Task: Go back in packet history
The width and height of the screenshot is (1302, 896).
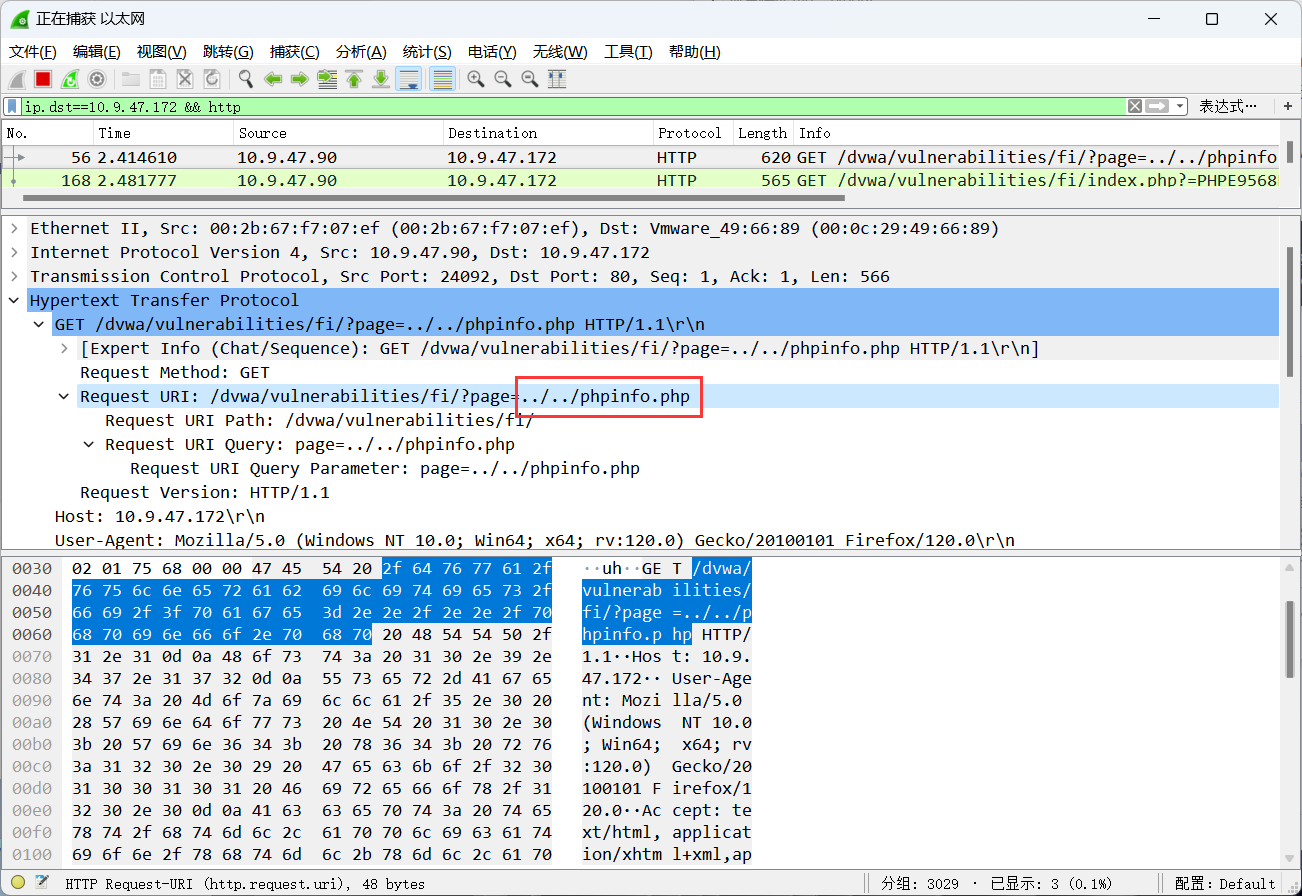Action: (x=273, y=79)
